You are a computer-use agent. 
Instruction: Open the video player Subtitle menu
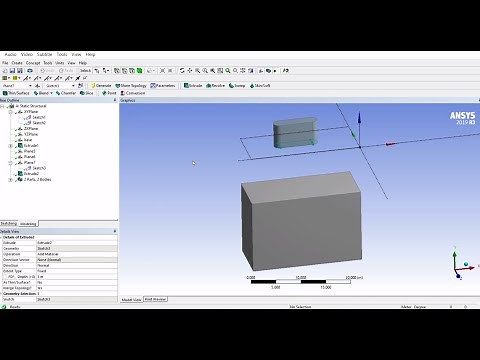point(44,54)
